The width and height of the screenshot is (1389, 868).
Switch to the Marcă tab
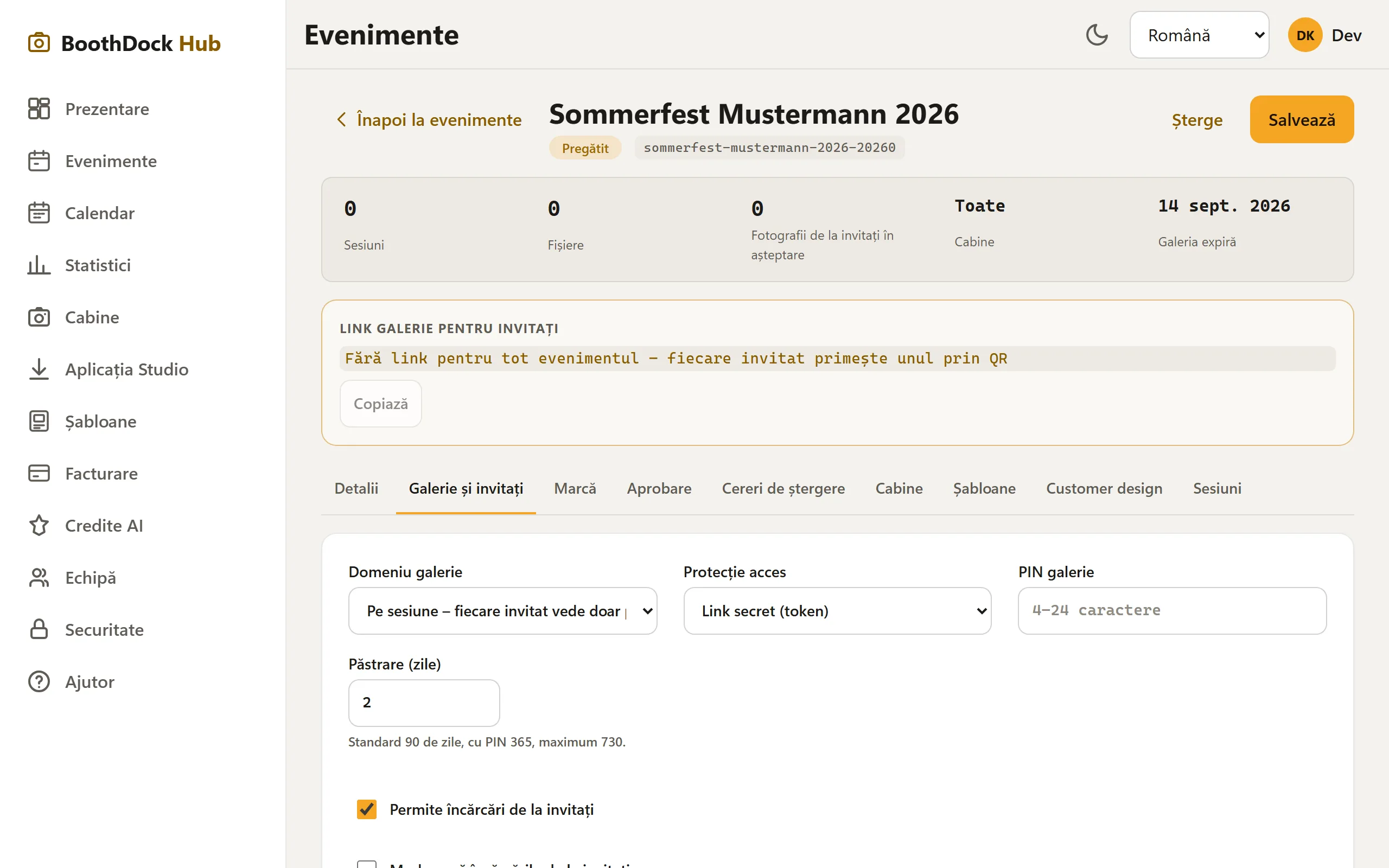(x=575, y=489)
